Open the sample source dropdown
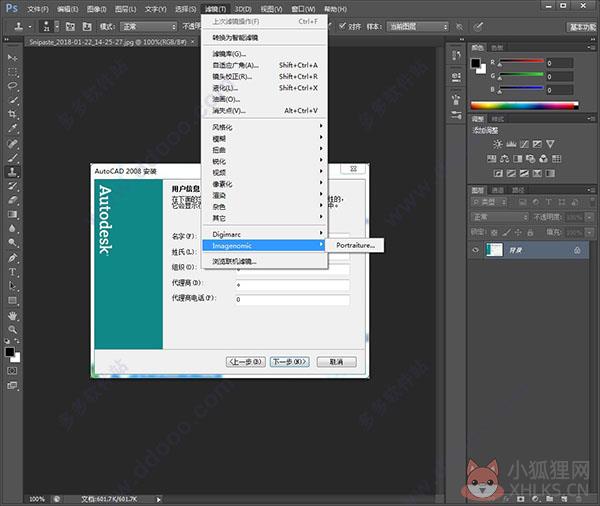Image resolution: width=600 pixels, height=506 pixels. coord(417,26)
